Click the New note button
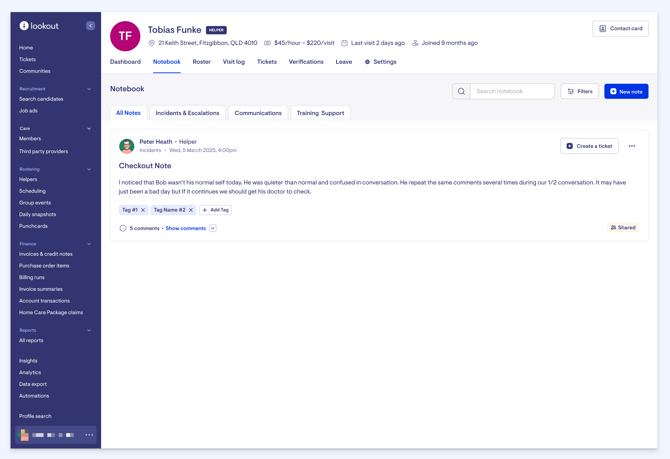The image size is (670, 459). (626, 91)
